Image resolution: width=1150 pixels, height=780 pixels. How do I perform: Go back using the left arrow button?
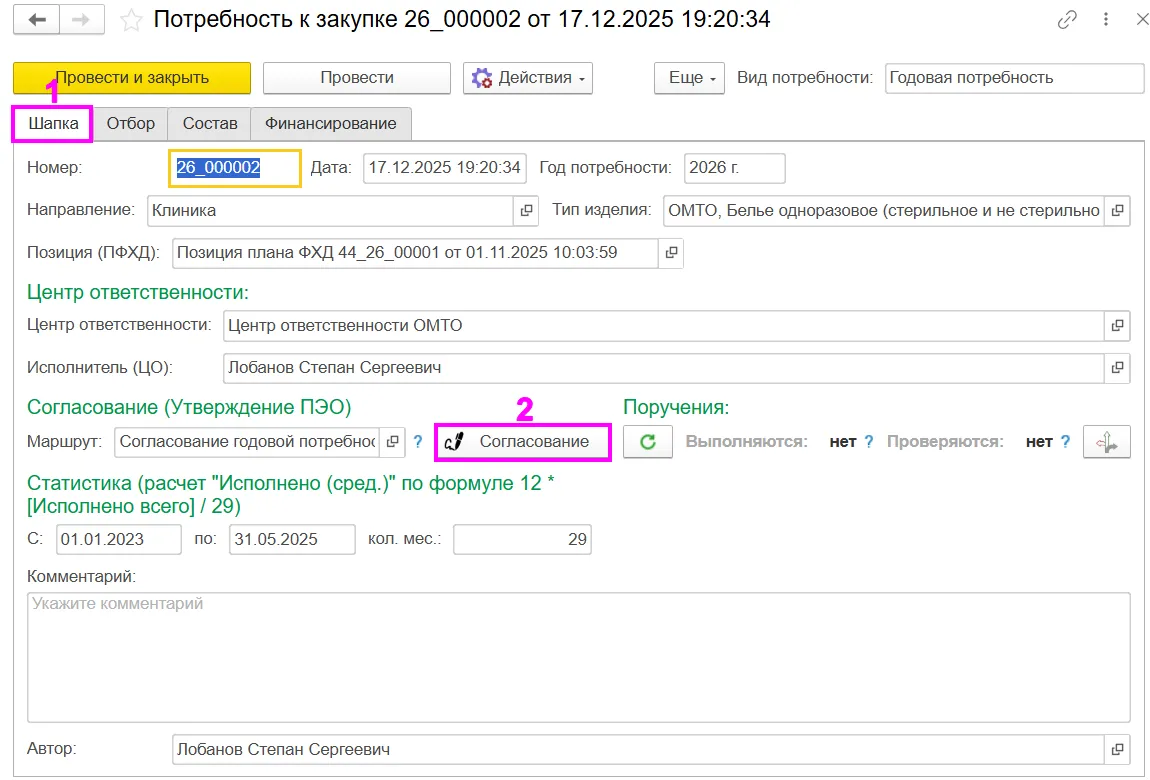37,20
